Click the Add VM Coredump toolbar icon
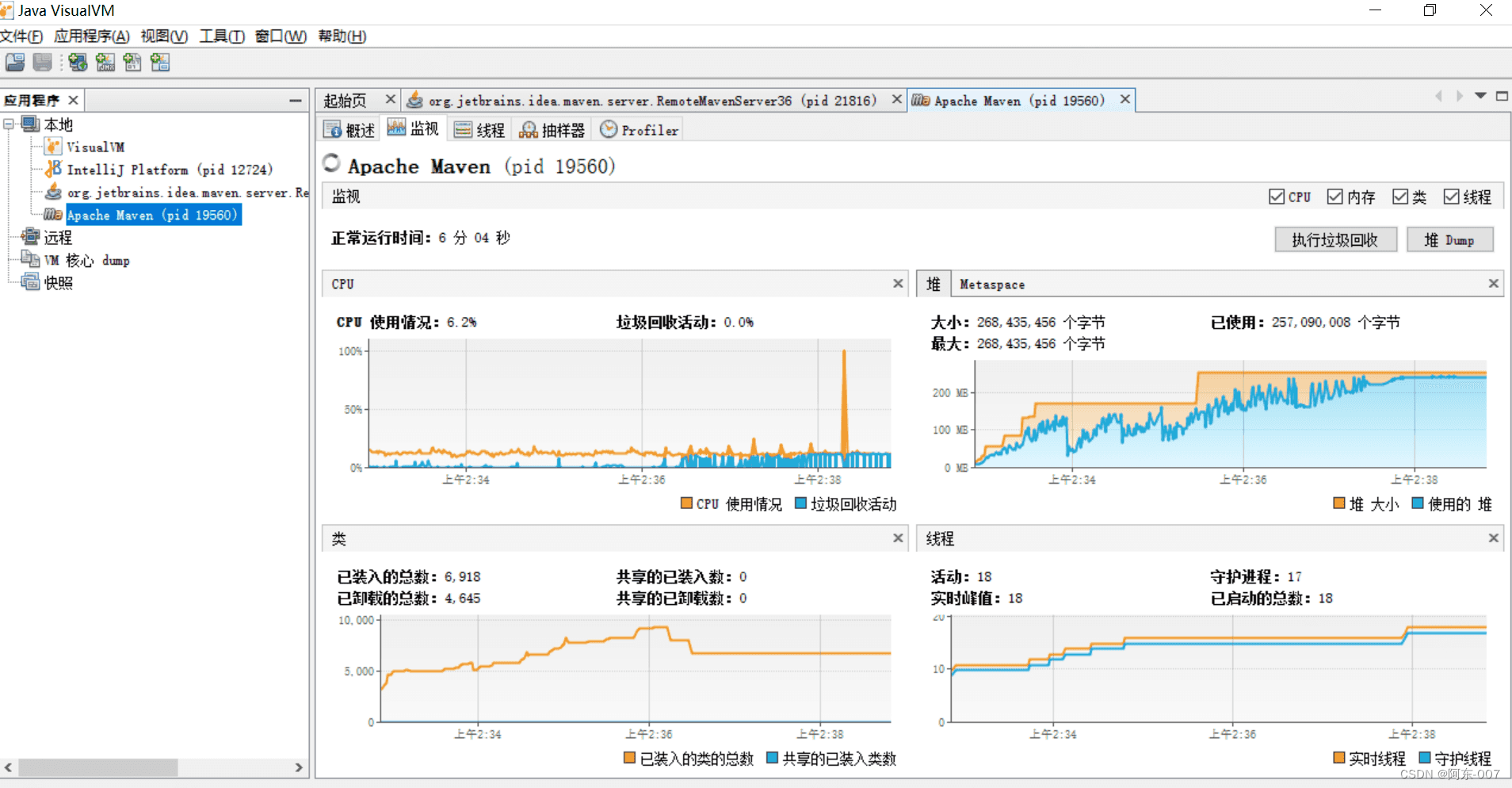 coord(132,63)
